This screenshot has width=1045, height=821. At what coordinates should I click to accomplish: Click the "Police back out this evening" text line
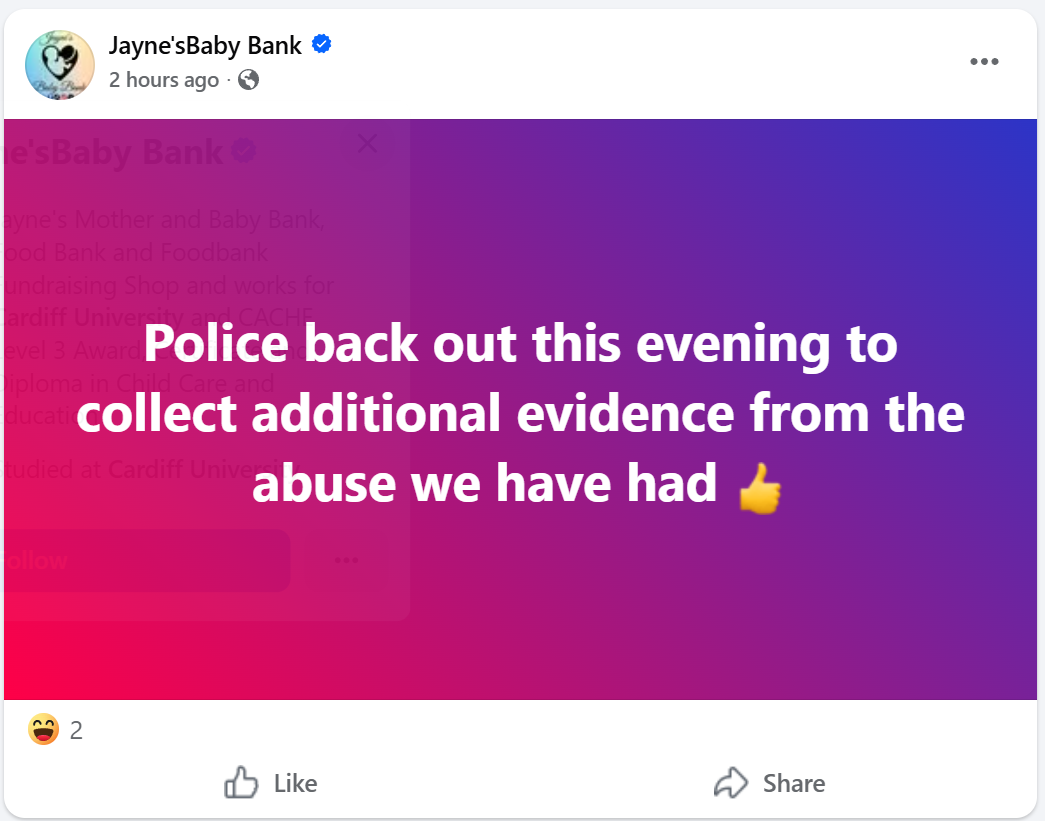pos(520,345)
